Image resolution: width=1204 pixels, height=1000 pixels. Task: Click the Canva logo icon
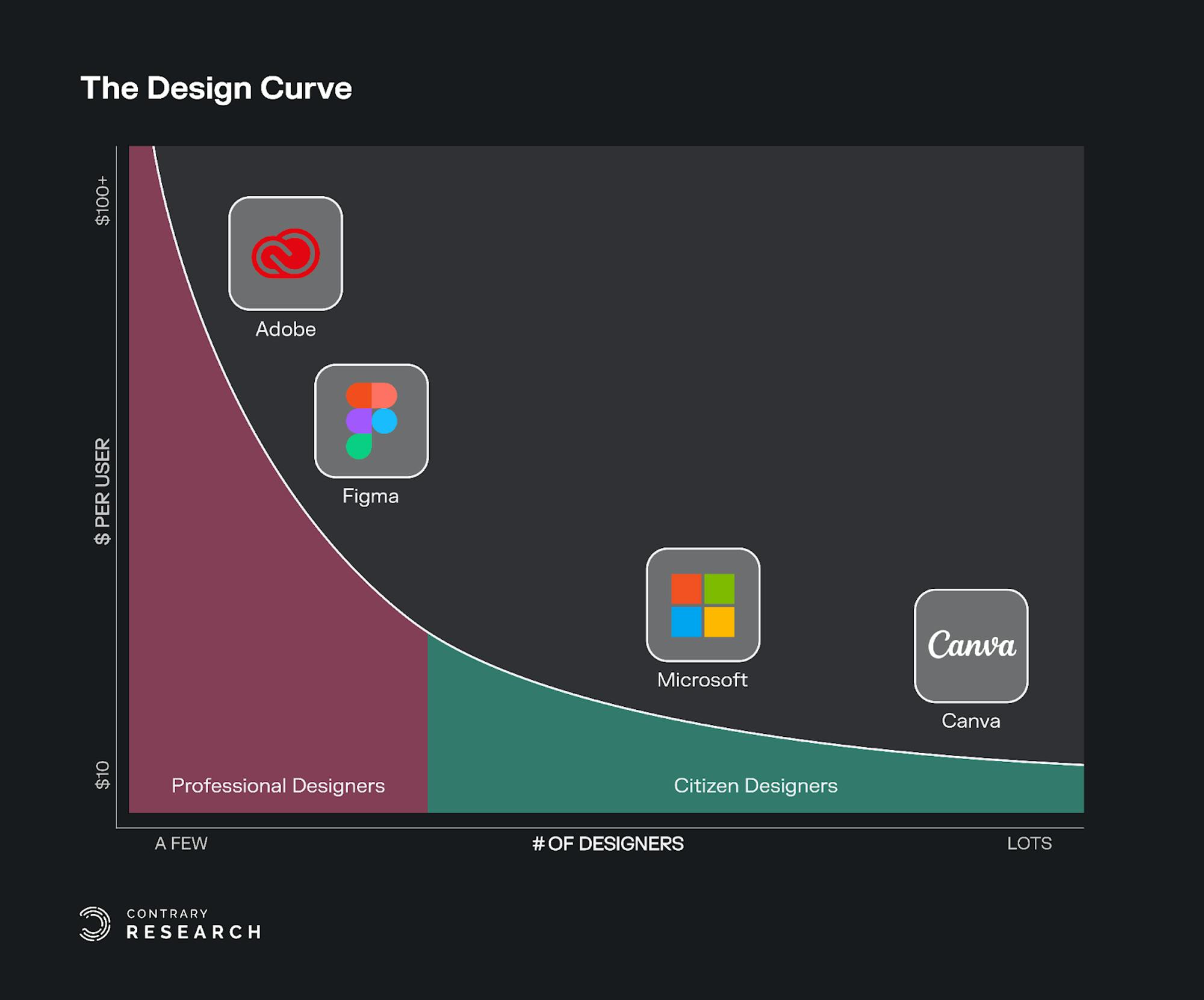click(x=971, y=645)
